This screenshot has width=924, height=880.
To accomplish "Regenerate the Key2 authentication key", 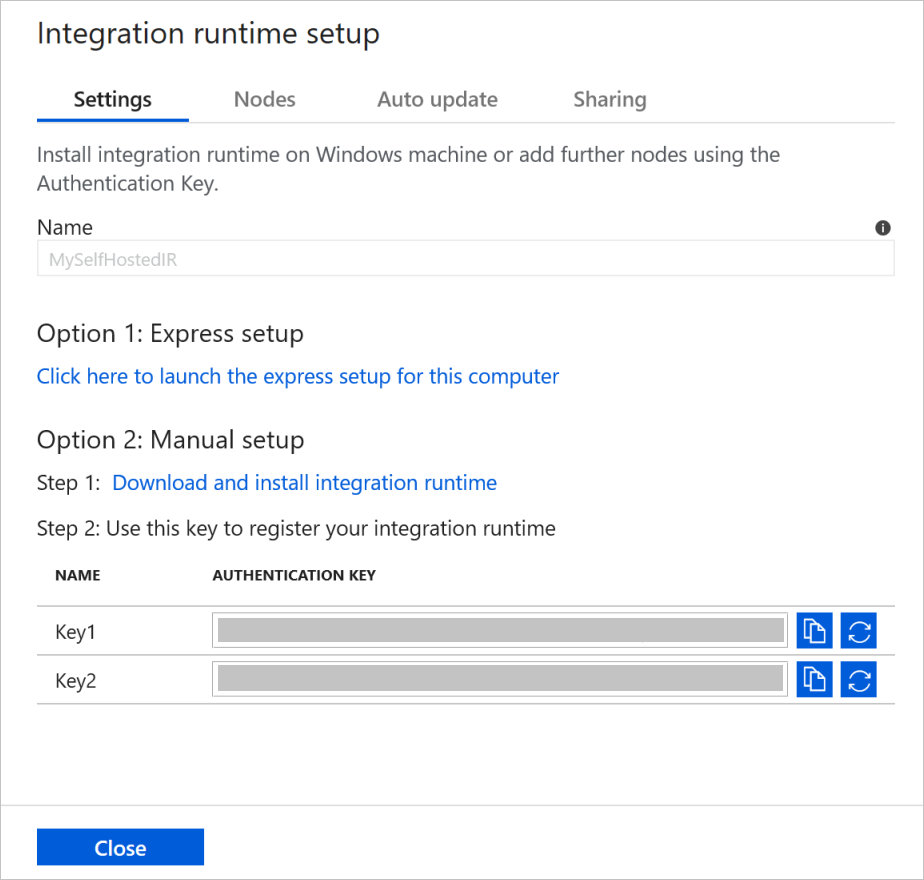I will (x=858, y=679).
